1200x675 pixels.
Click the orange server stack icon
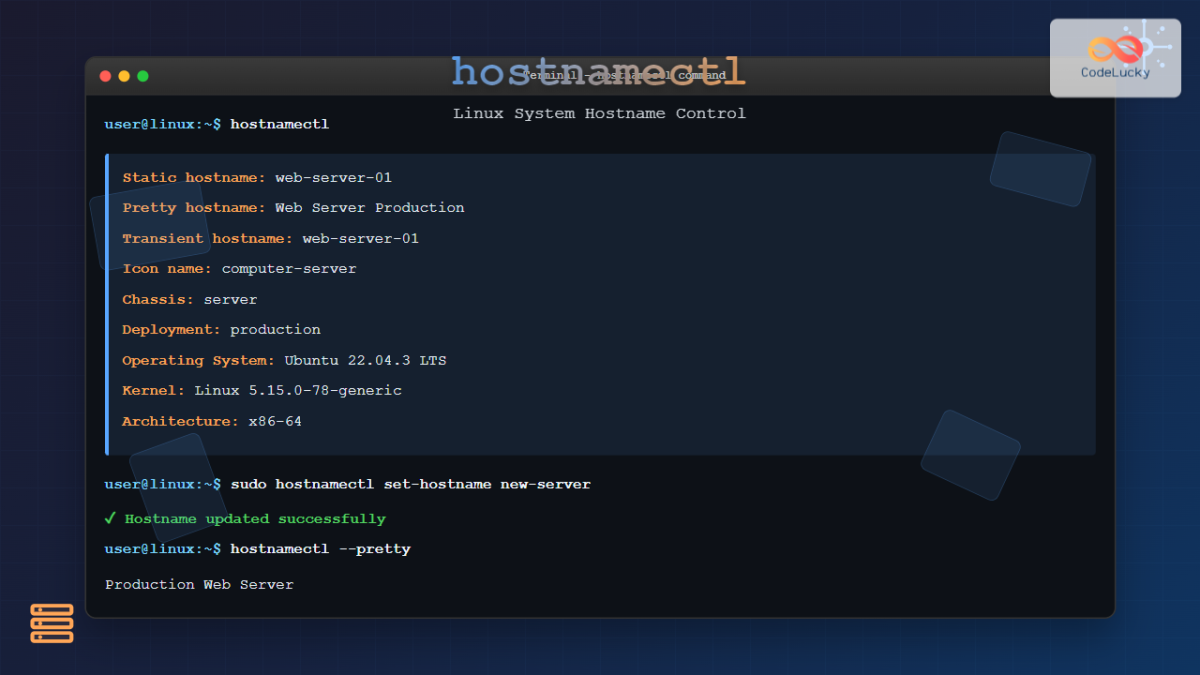[x=51, y=623]
